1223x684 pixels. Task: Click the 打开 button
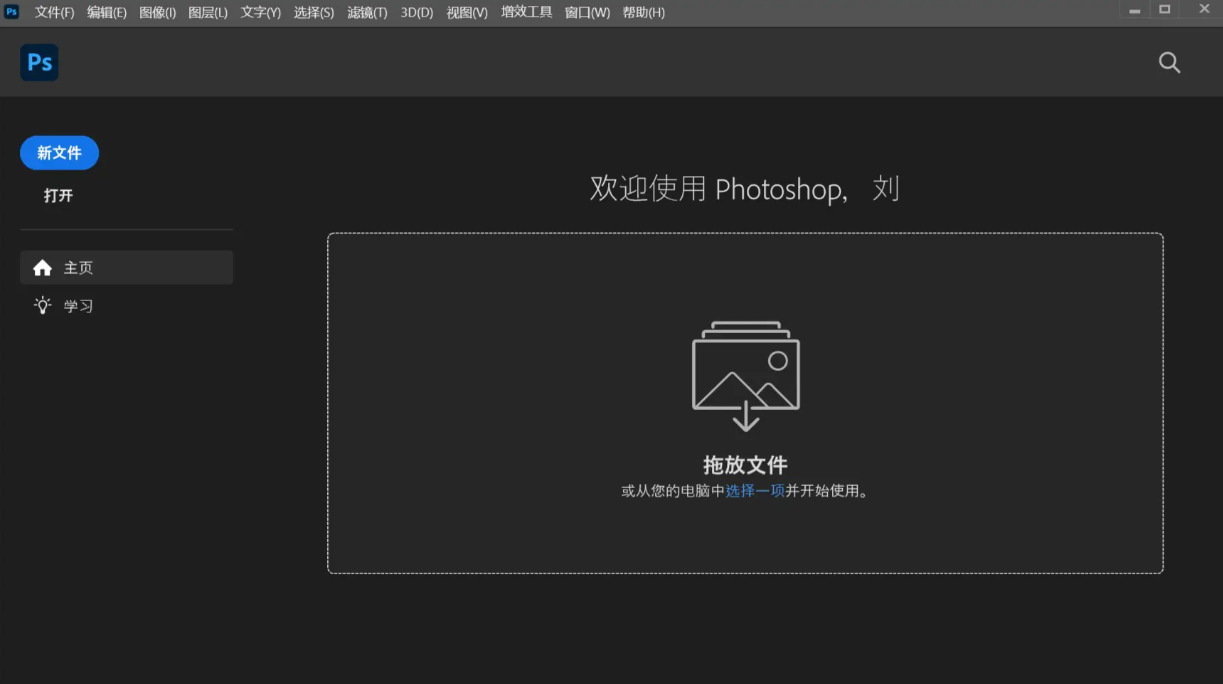pos(59,196)
